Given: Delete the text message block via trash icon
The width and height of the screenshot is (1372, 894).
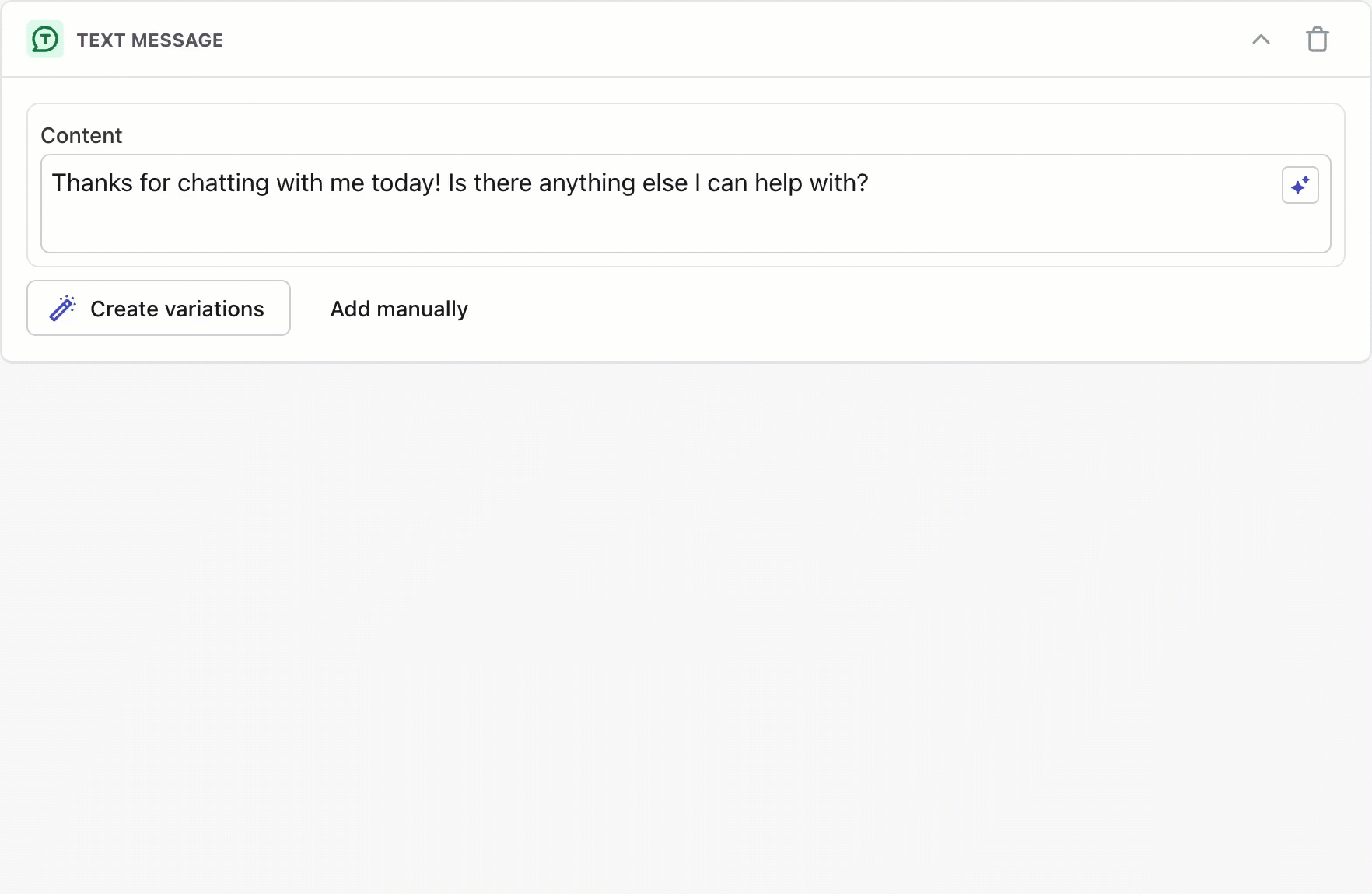Looking at the screenshot, I should (1318, 39).
